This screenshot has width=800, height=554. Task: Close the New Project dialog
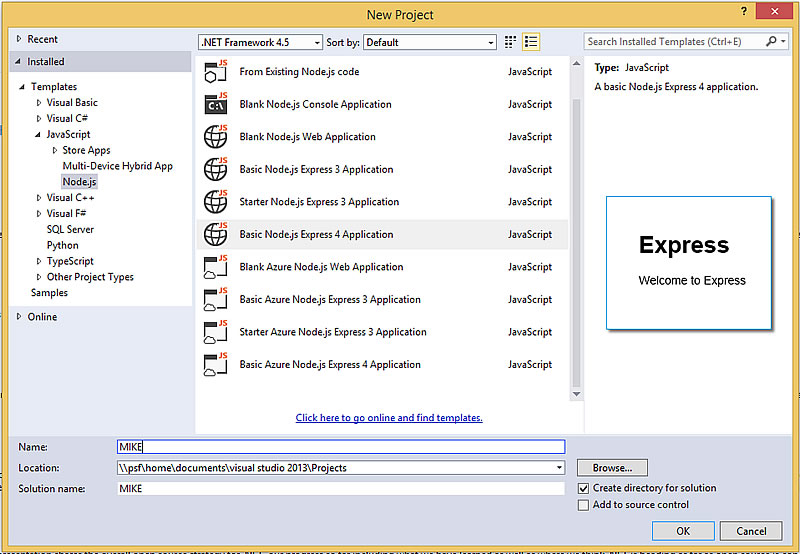point(774,11)
